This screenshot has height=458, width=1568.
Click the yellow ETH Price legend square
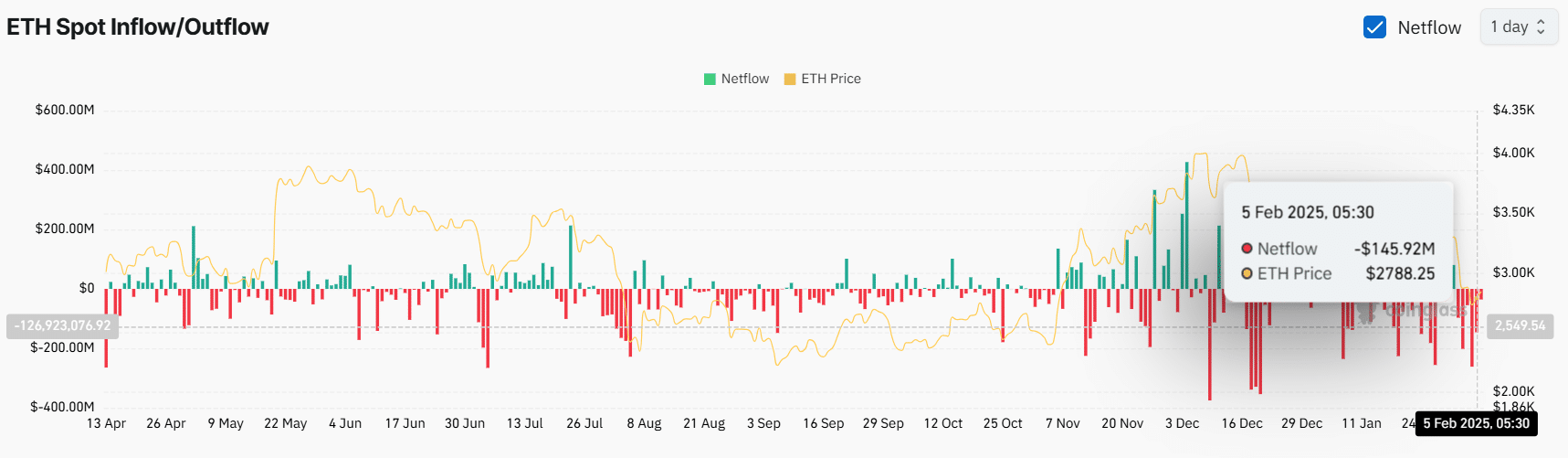[x=790, y=80]
